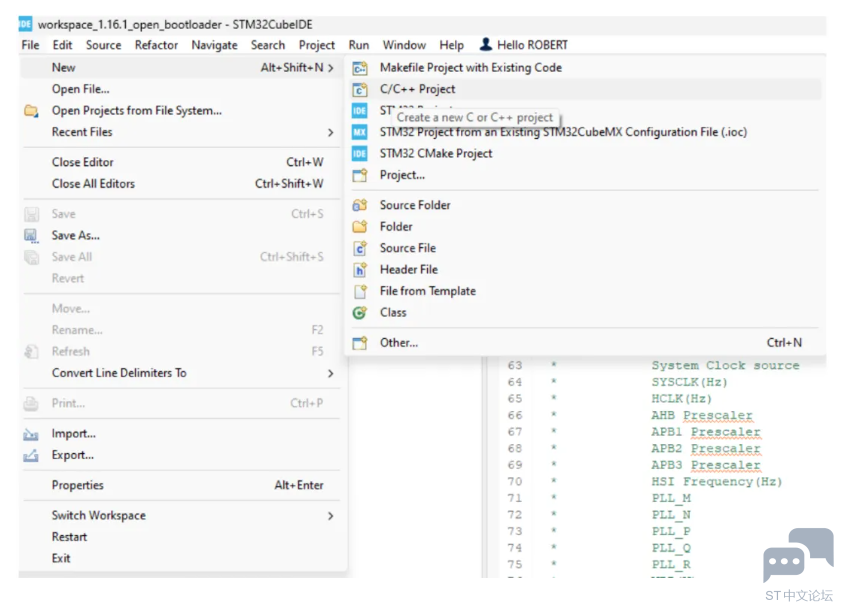Click the C/C++ Project icon
Screen dimensions: 842x611
pos(360,89)
